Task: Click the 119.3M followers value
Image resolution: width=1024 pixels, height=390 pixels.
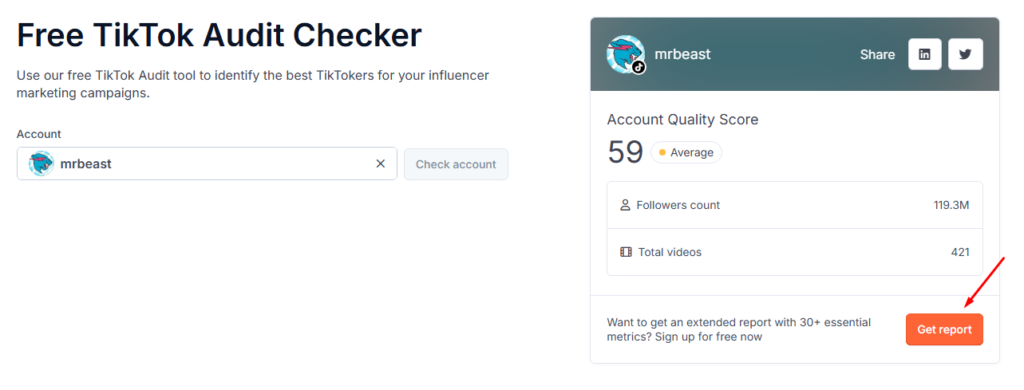Action: pos(952,205)
